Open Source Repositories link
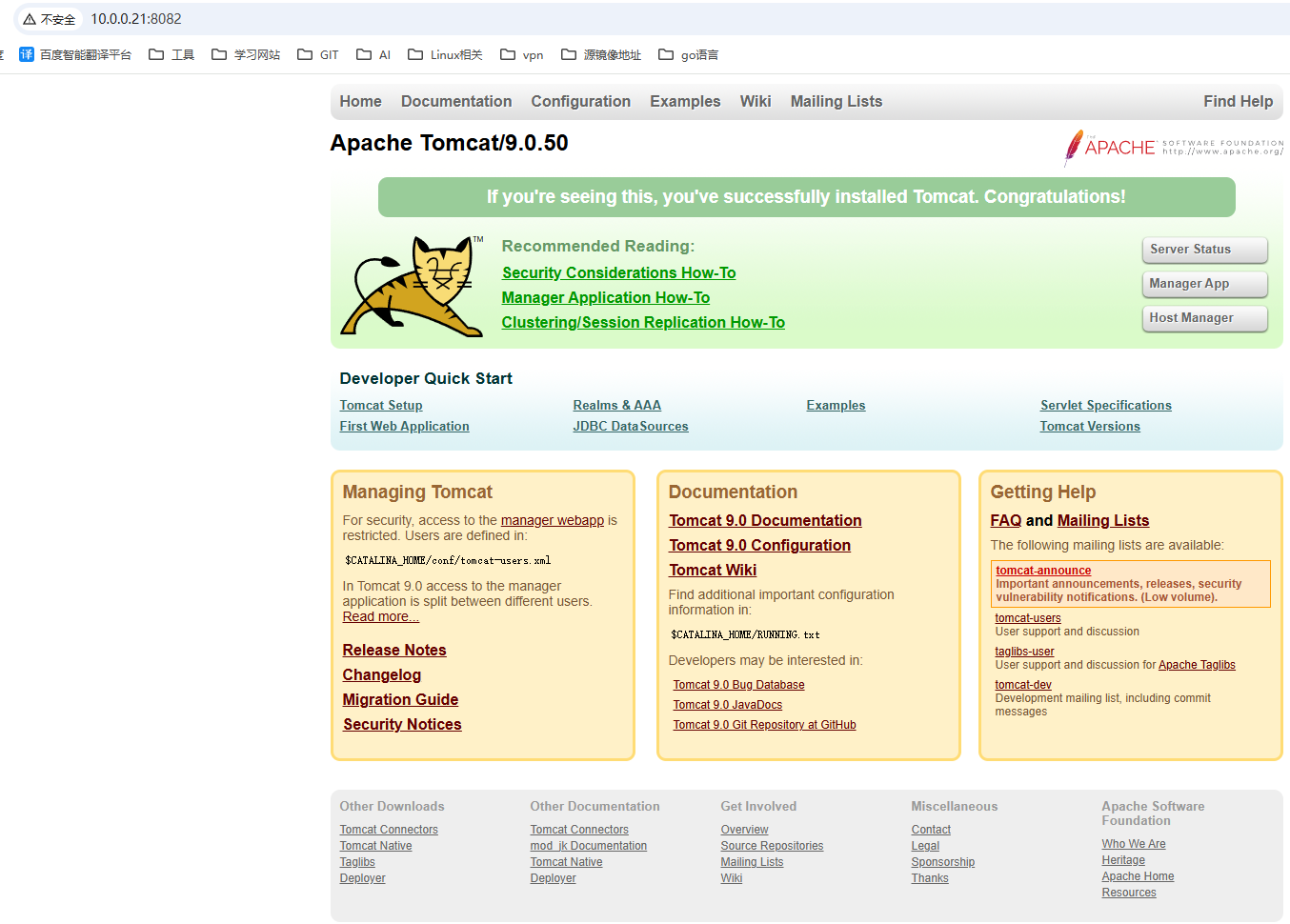Image resolution: width=1290 pixels, height=924 pixels. (772, 846)
